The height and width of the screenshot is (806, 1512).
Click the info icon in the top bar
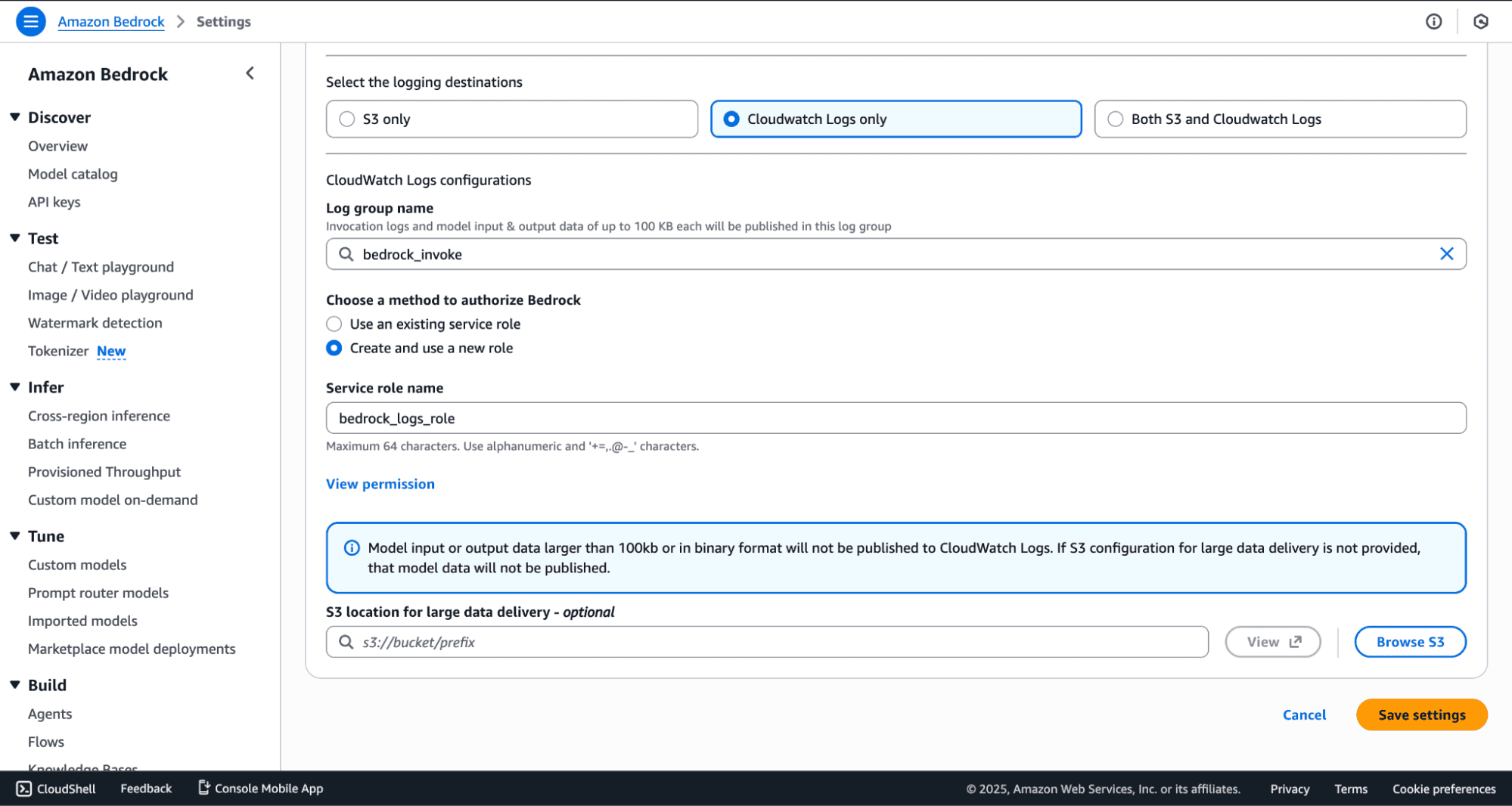point(1433,21)
